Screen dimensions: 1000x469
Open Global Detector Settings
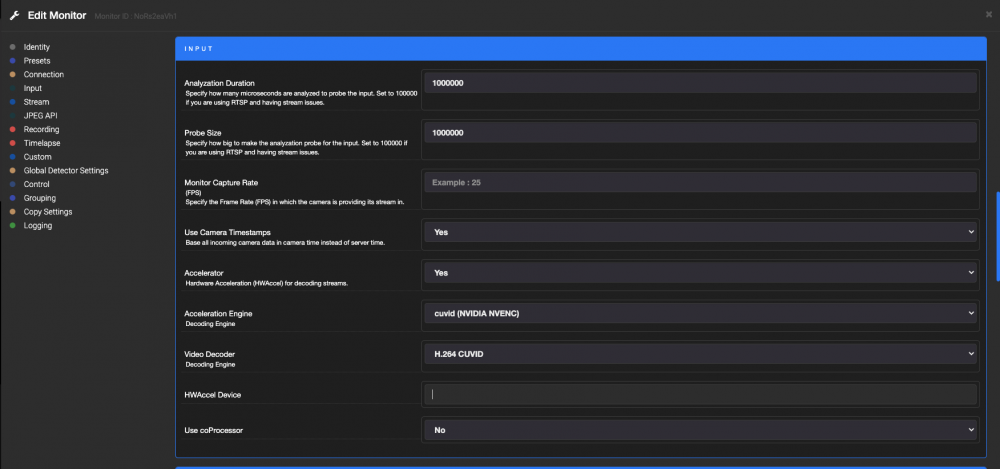[66, 170]
